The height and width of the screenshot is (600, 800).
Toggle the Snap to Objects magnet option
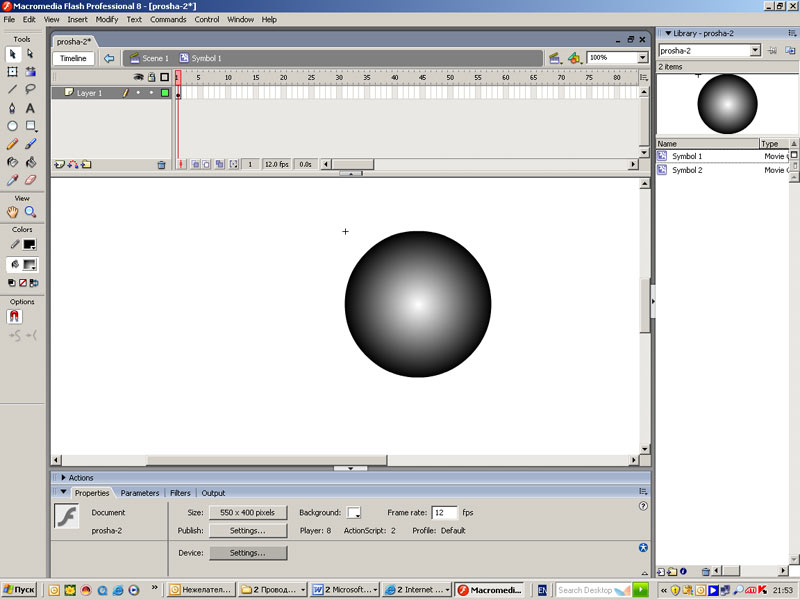14,316
